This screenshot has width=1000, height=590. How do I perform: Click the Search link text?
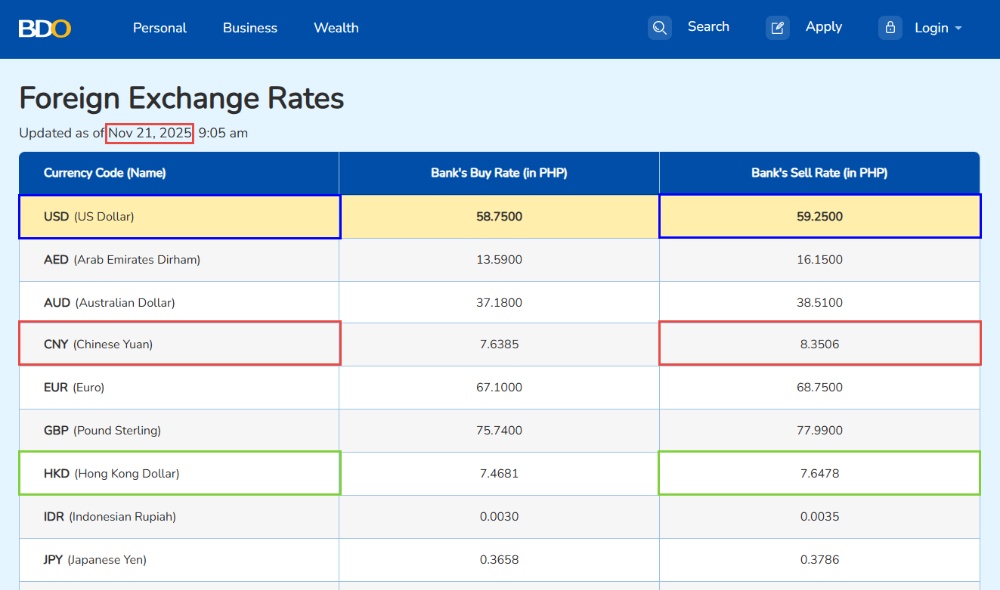(708, 27)
